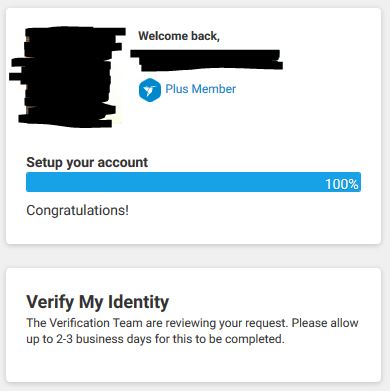Viewport: 390px width, 391px height.
Task: Click the word account in the setup heading
Action: pos(123,163)
